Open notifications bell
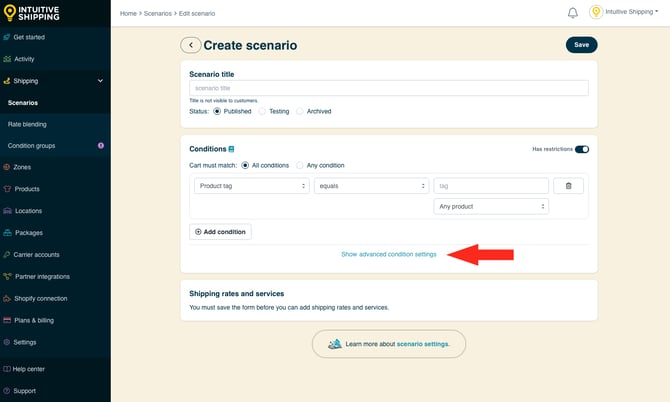 point(573,13)
